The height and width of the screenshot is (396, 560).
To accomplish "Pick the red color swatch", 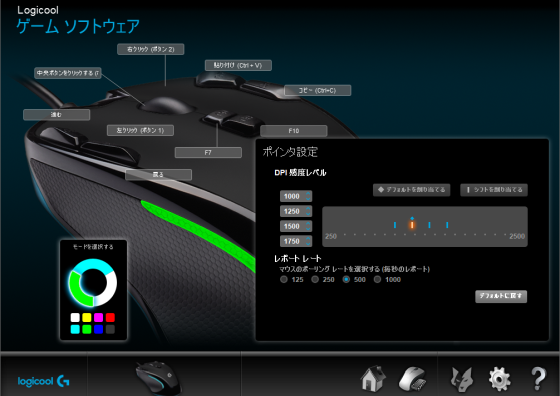I will click(110, 317).
